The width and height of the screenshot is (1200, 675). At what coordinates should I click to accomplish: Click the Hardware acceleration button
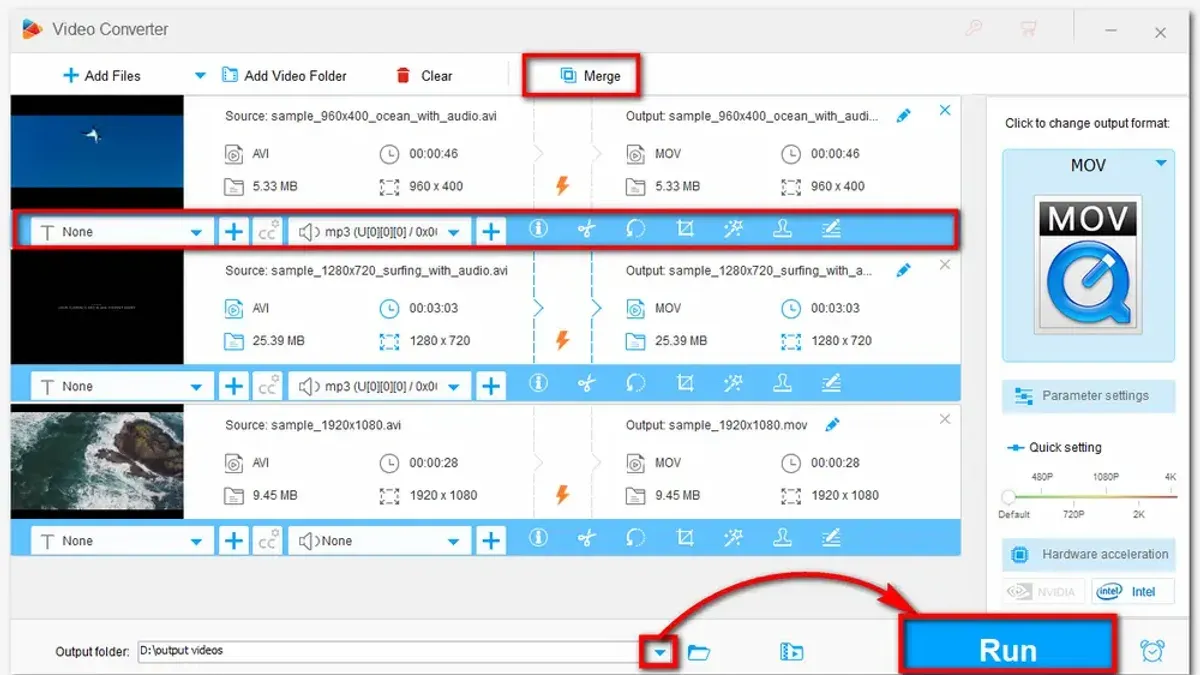pyautogui.click(x=1088, y=555)
